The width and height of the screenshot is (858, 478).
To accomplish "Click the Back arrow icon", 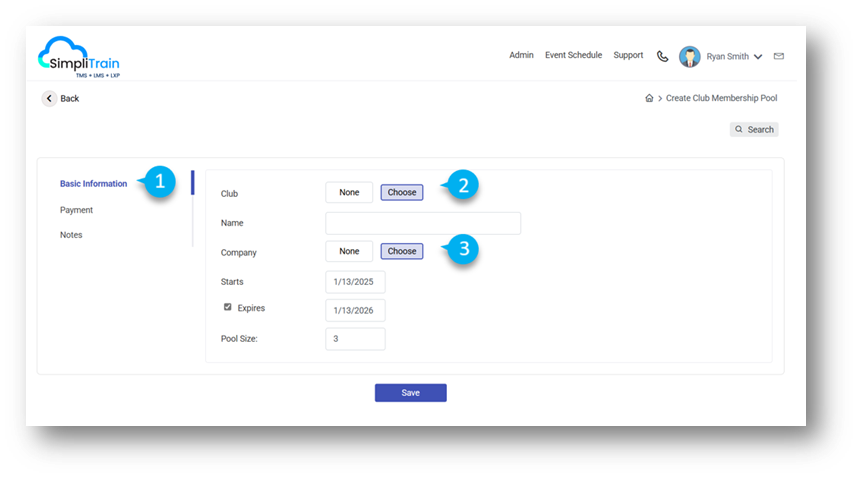I will pos(49,98).
